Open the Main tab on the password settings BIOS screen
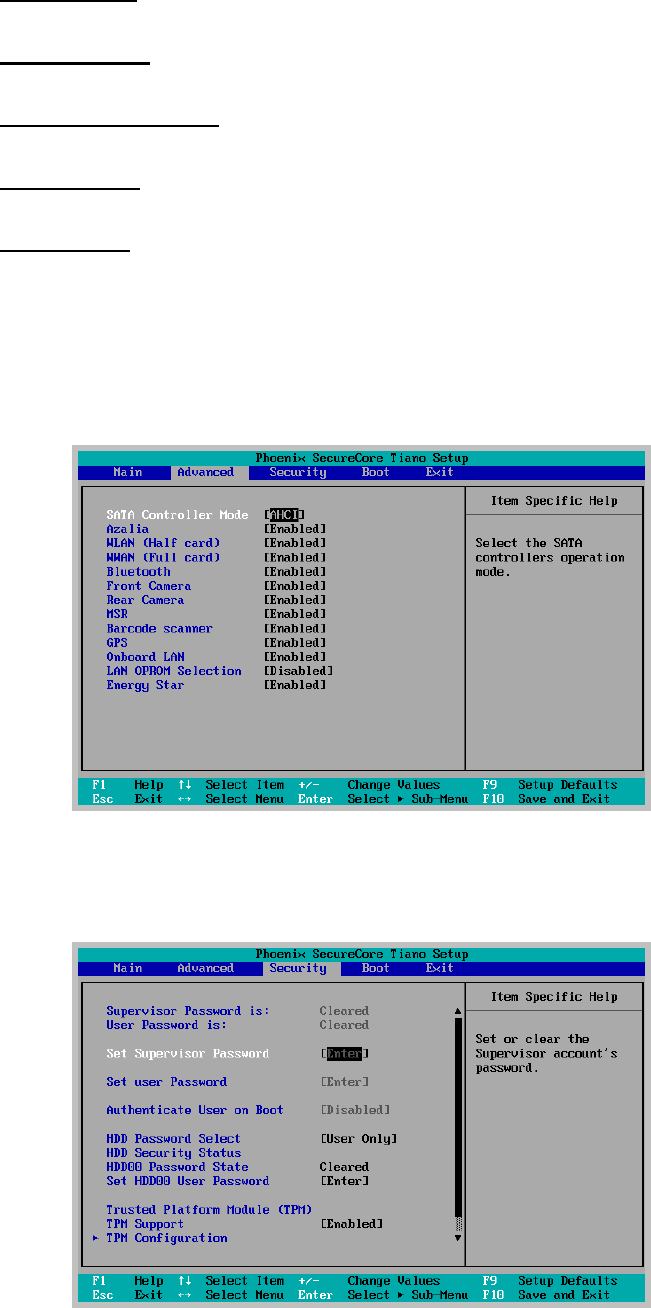 [x=127, y=968]
